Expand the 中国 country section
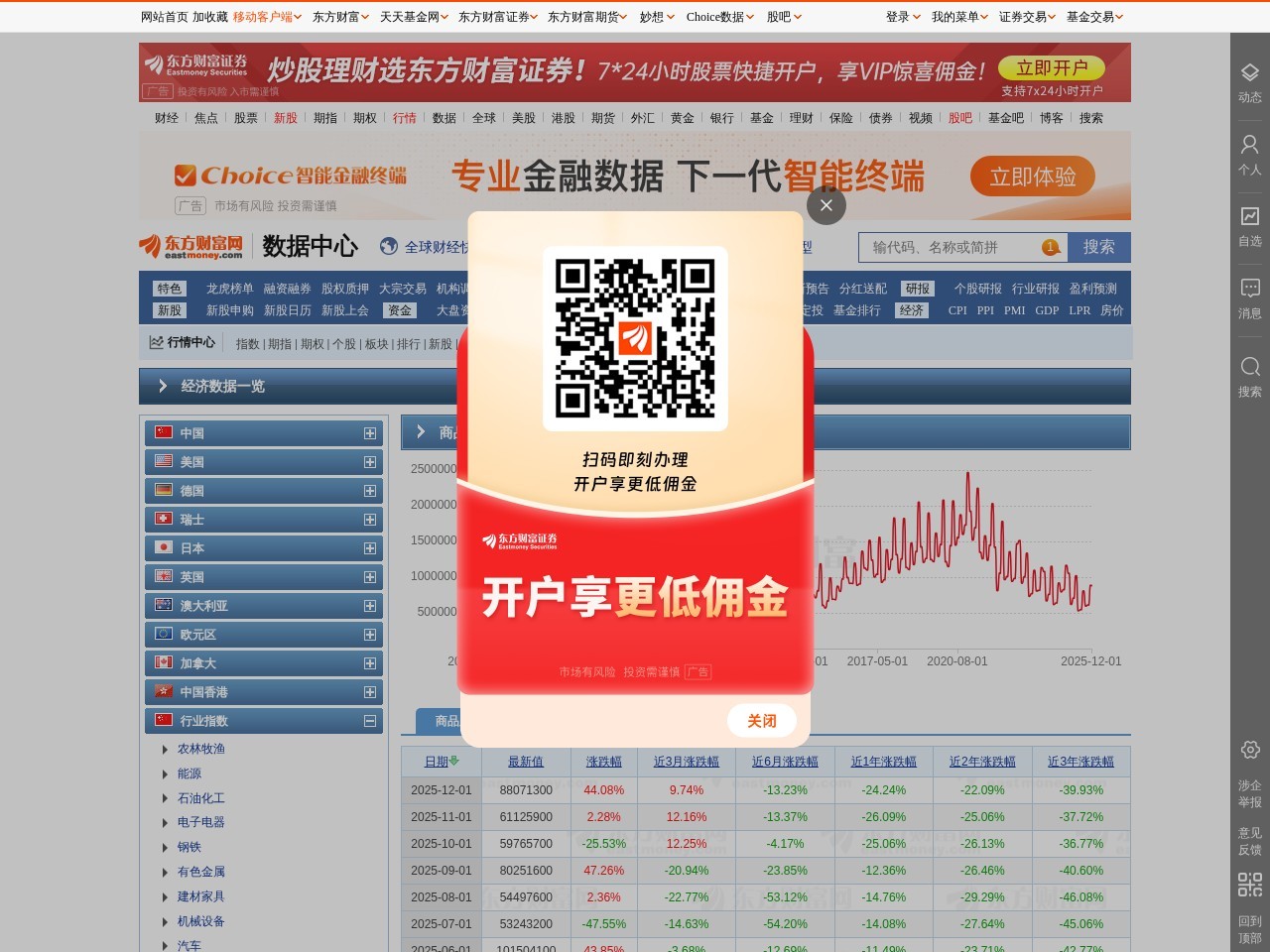Screen dimensions: 1270x952 coord(370,433)
